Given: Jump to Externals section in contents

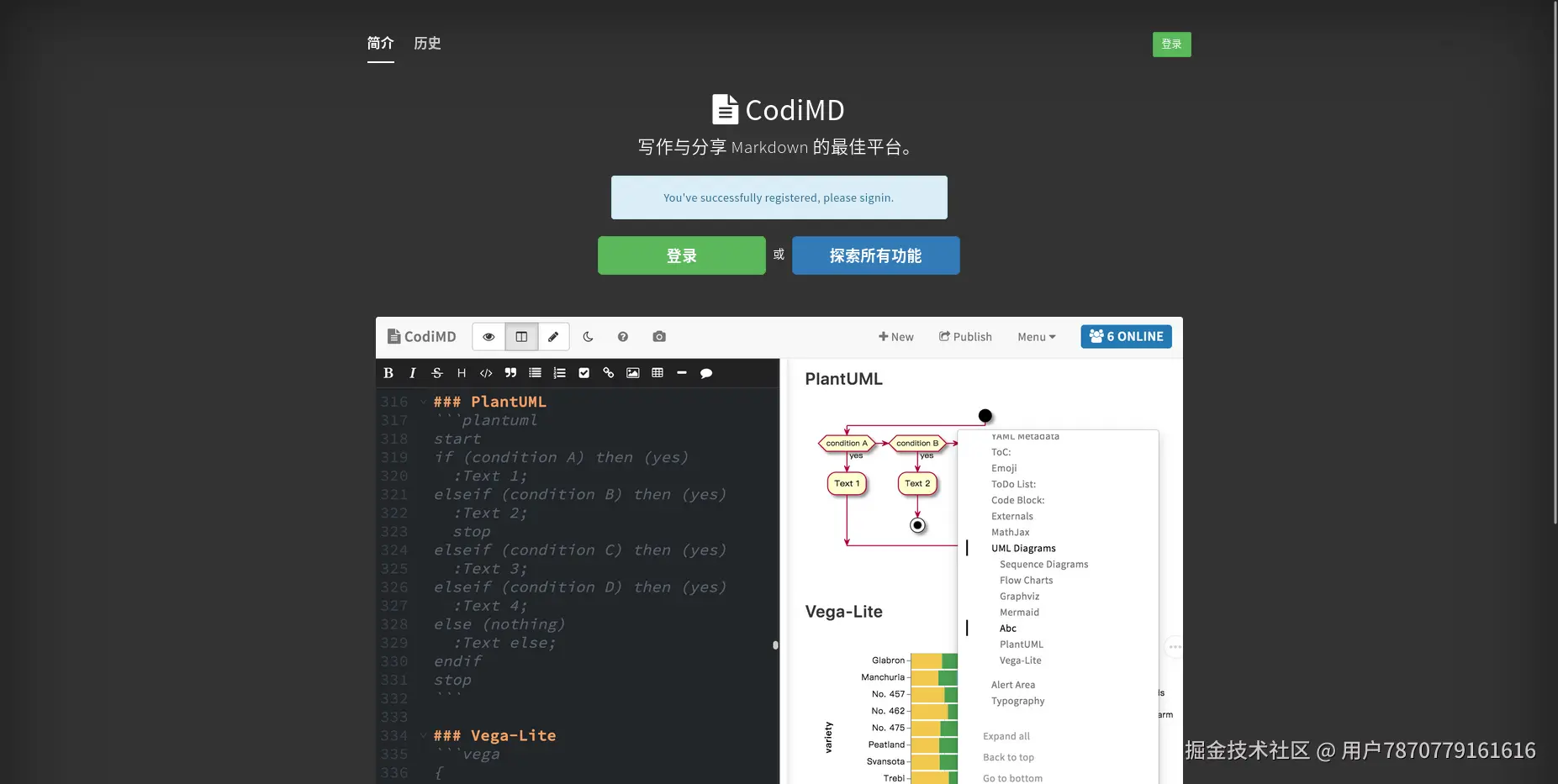Looking at the screenshot, I should (1012, 516).
